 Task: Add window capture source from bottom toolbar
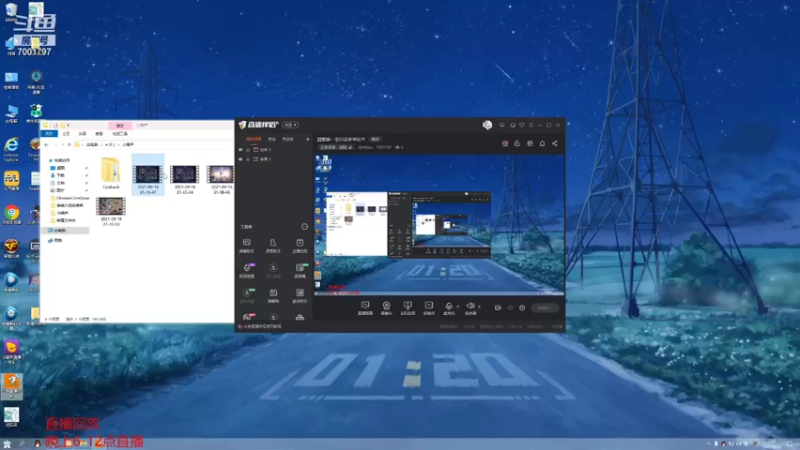(x=407, y=308)
